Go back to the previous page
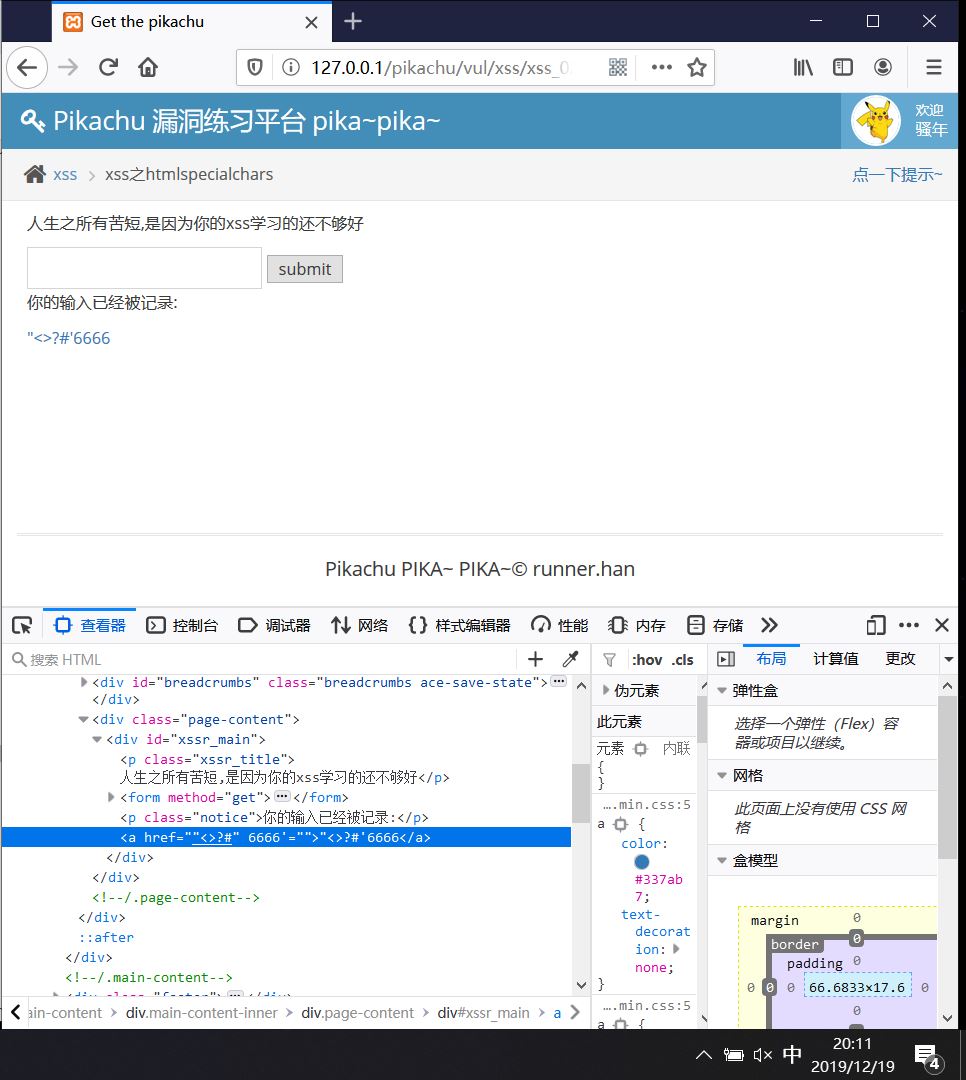Image resolution: width=966 pixels, height=1080 pixels. pyautogui.click(x=27, y=68)
